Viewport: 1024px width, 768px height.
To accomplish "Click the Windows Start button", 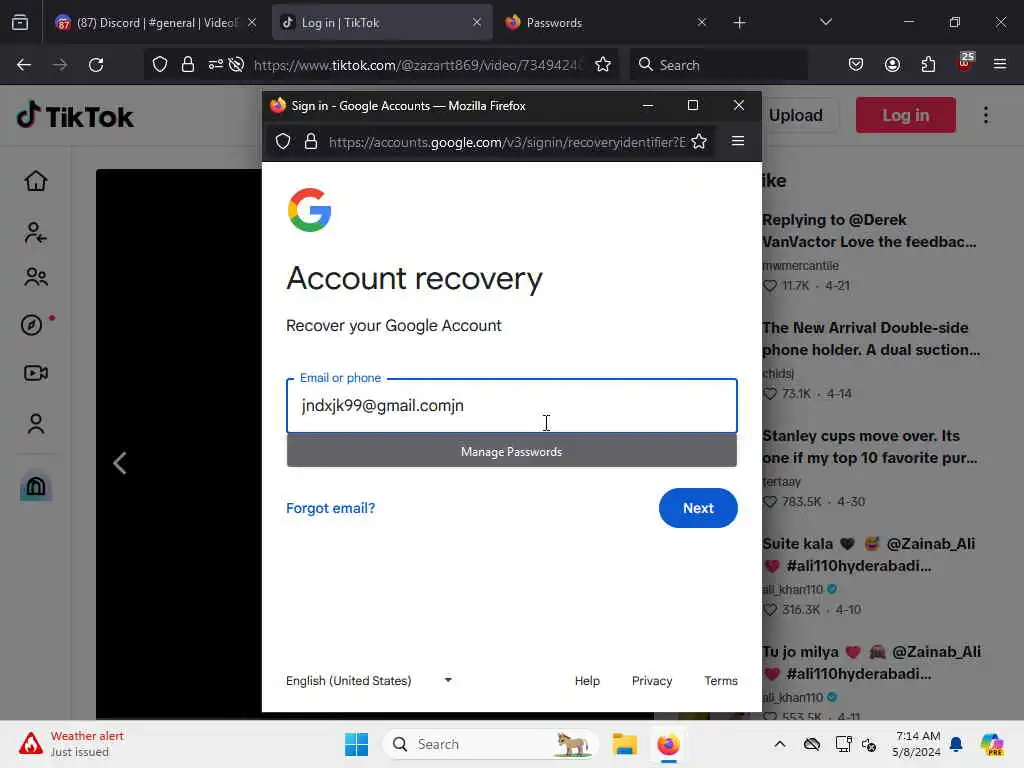I will pyautogui.click(x=357, y=744).
